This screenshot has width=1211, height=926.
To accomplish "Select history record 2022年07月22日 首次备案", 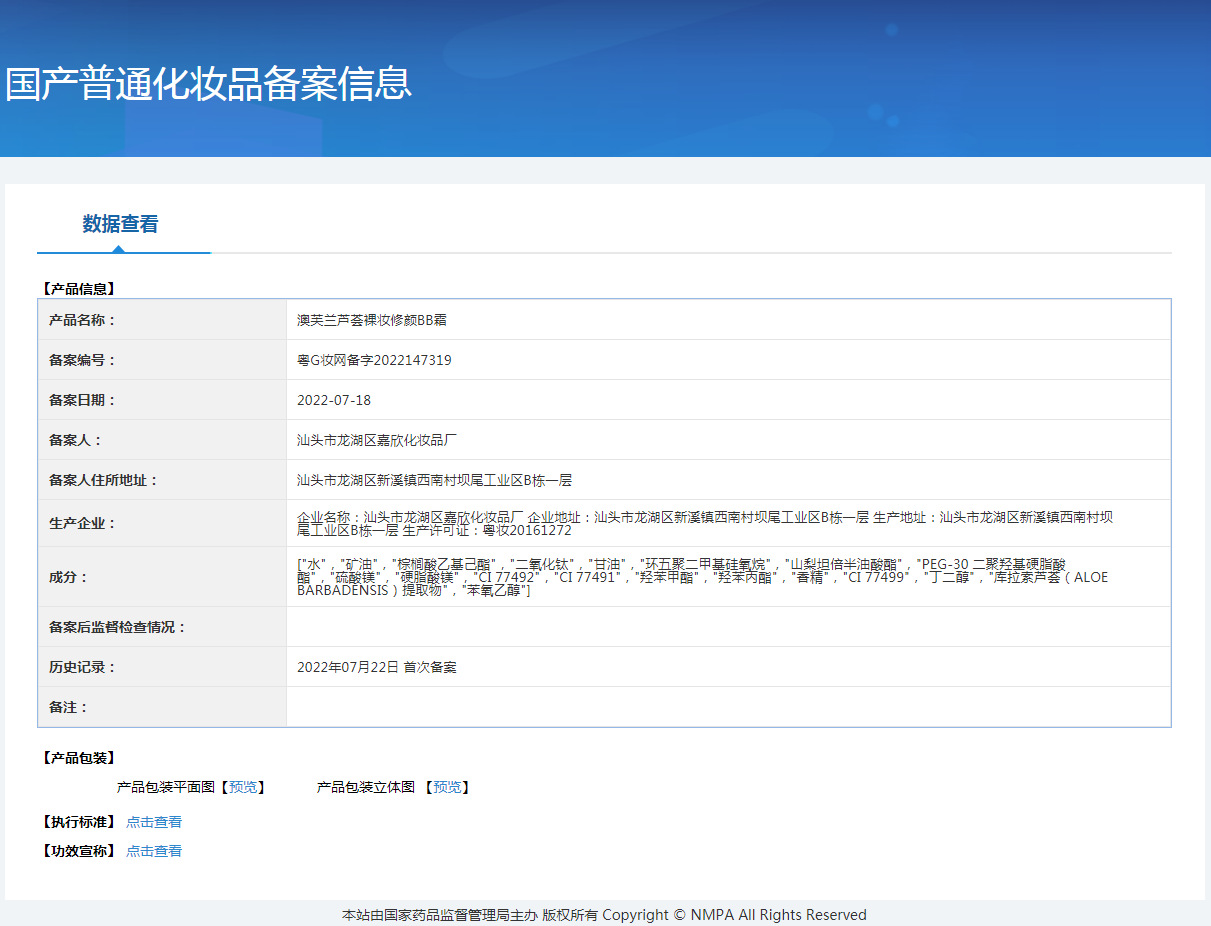I will coord(377,667).
